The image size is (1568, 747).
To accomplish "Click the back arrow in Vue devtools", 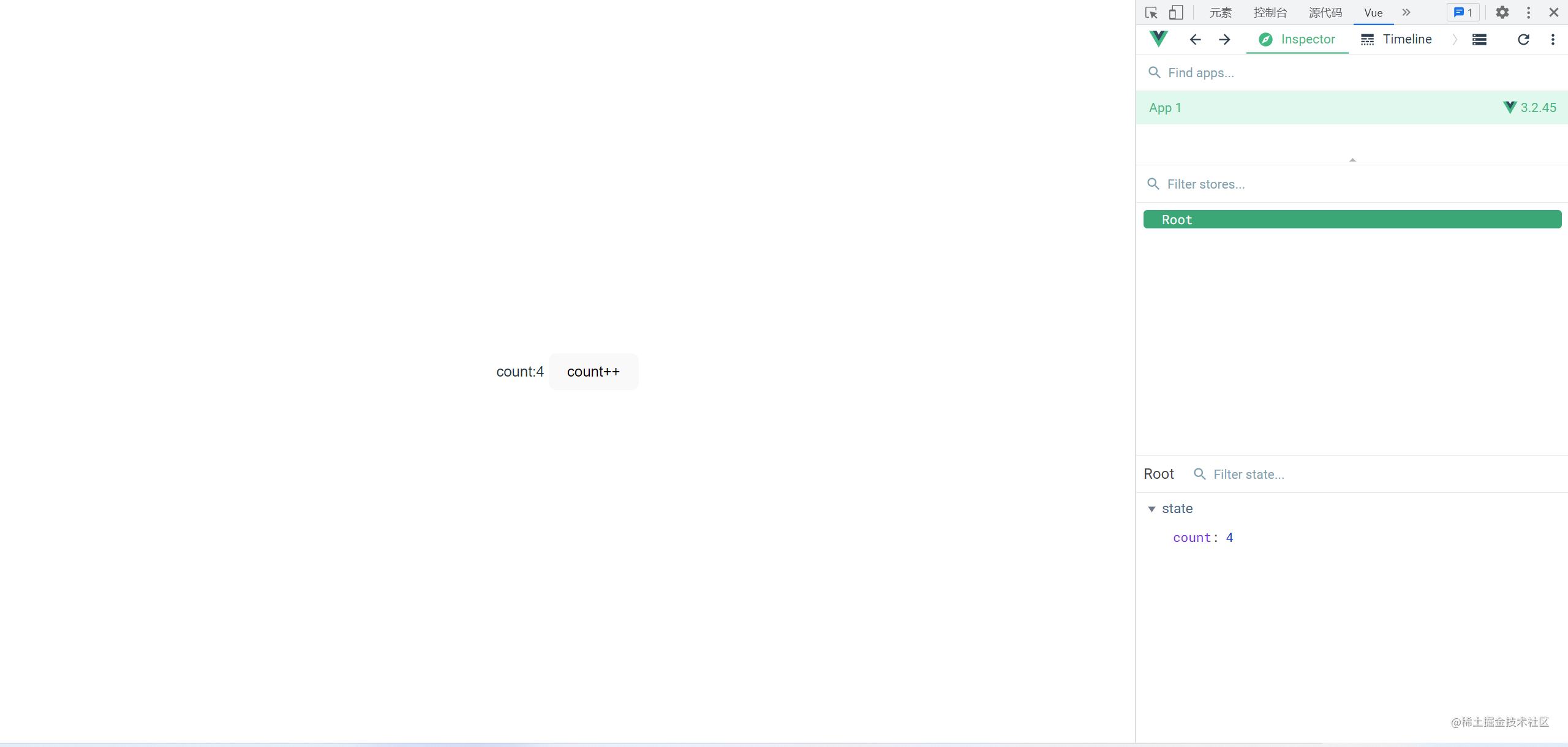I will tap(1195, 40).
